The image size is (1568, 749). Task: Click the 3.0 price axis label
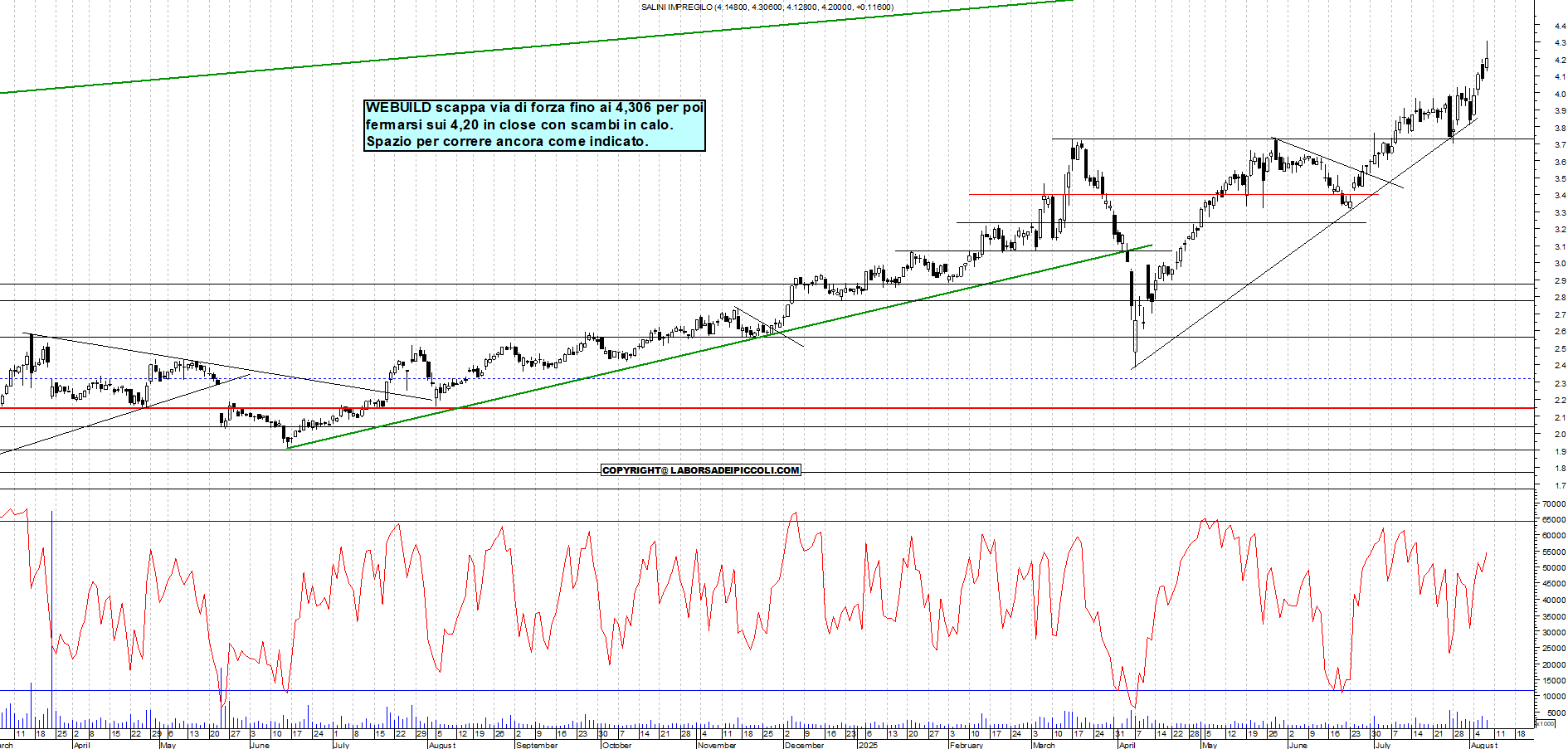pyautogui.click(x=1561, y=264)
